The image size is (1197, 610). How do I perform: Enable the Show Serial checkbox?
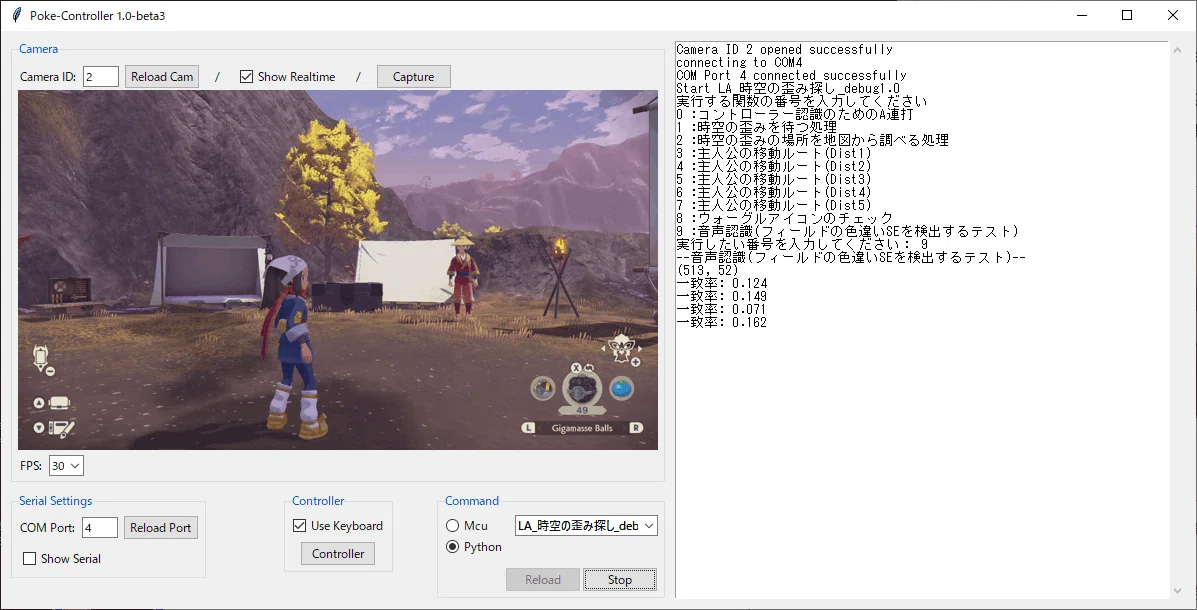(30, 559)
